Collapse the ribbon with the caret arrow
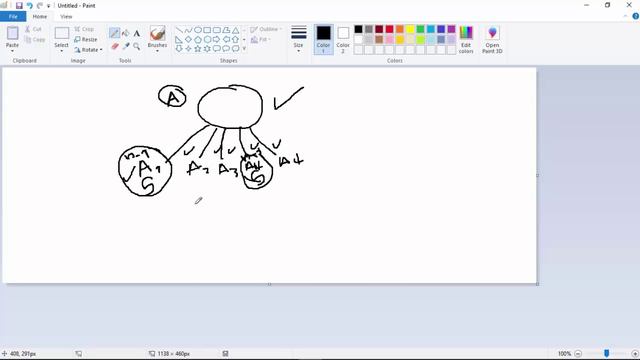This screenshot has height=360, width=640. click(x=626, y=16)
